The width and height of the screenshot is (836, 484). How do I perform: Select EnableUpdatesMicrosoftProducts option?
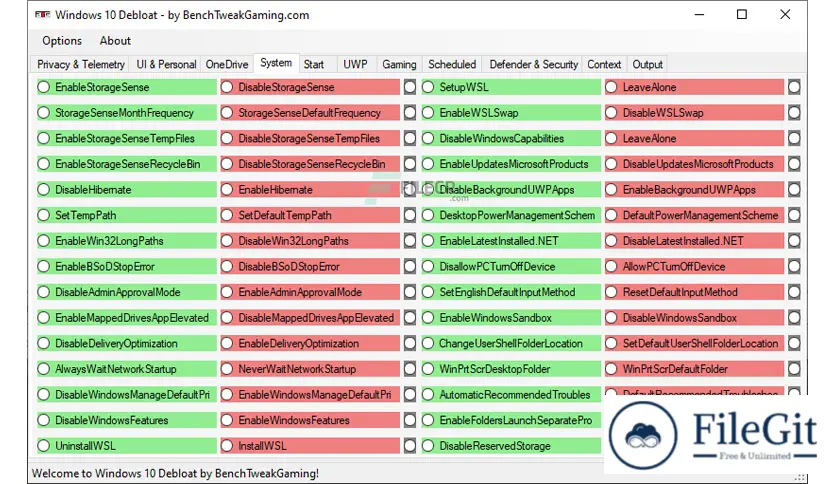pos(511,164)
